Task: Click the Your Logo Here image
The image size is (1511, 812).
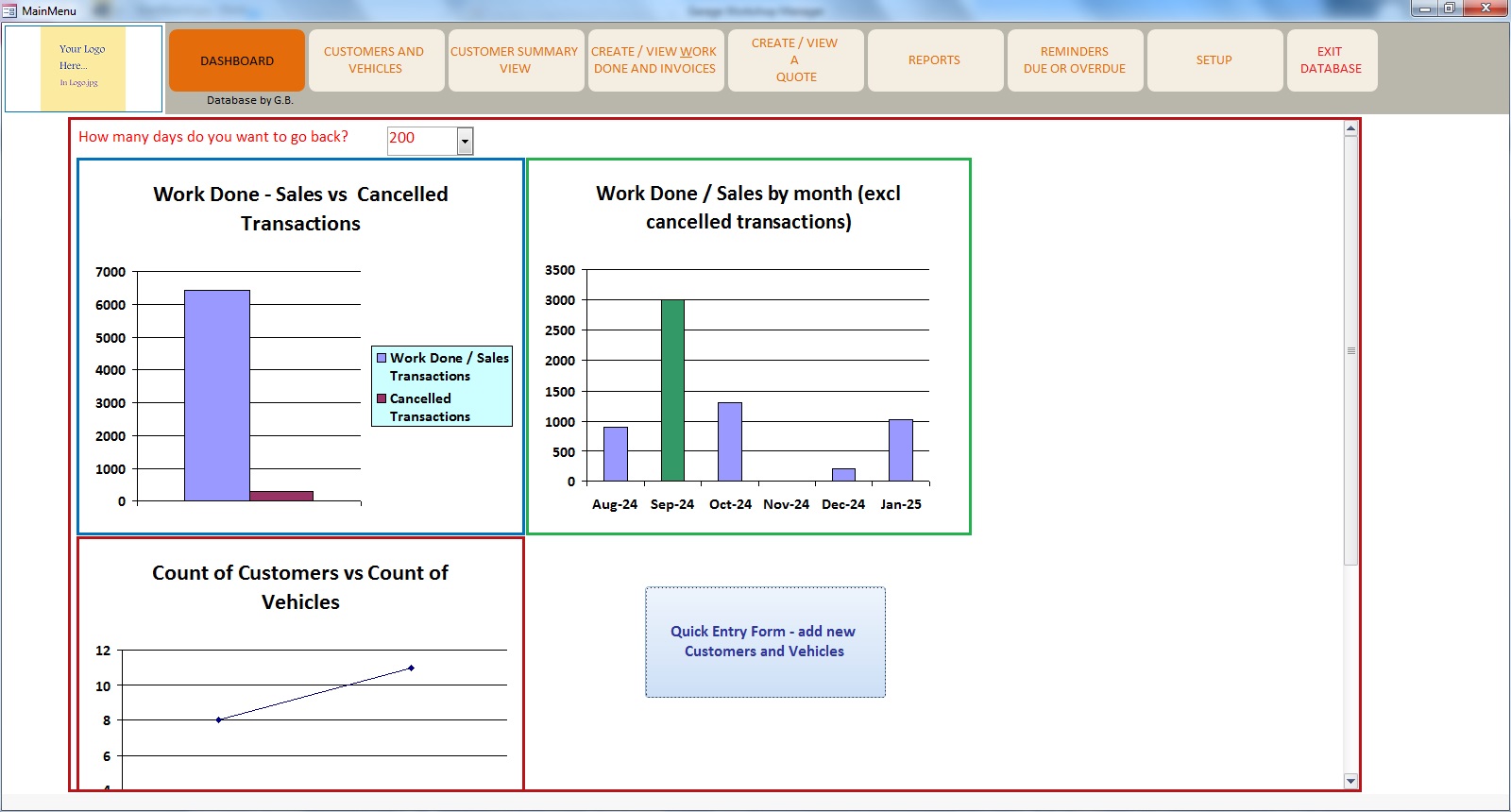Action: click(x=83, y=68)
